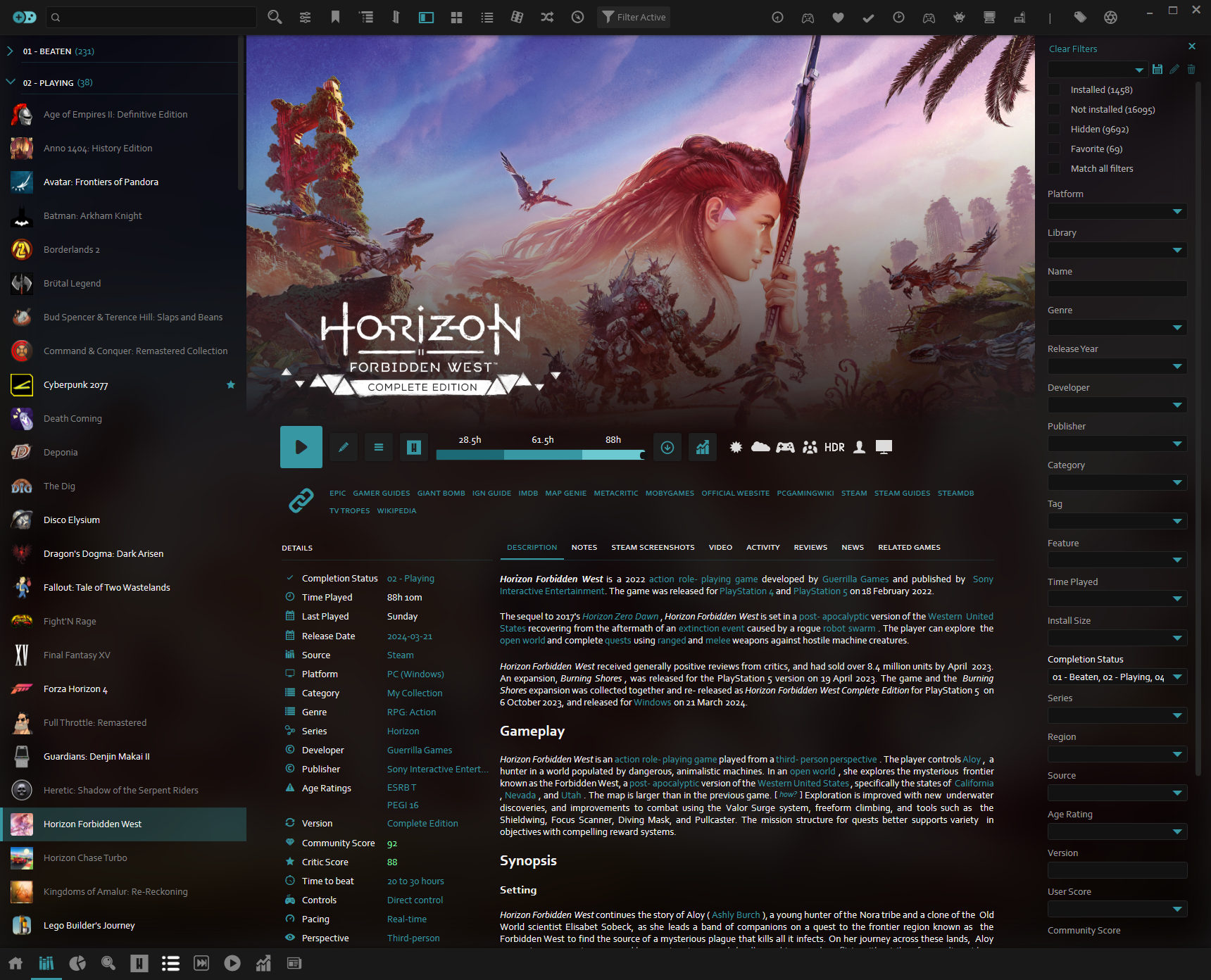The width and height of the screenshot is (1211, 980).
Task: Open the news panel icon in bottom bar
Action: (294, 963)
